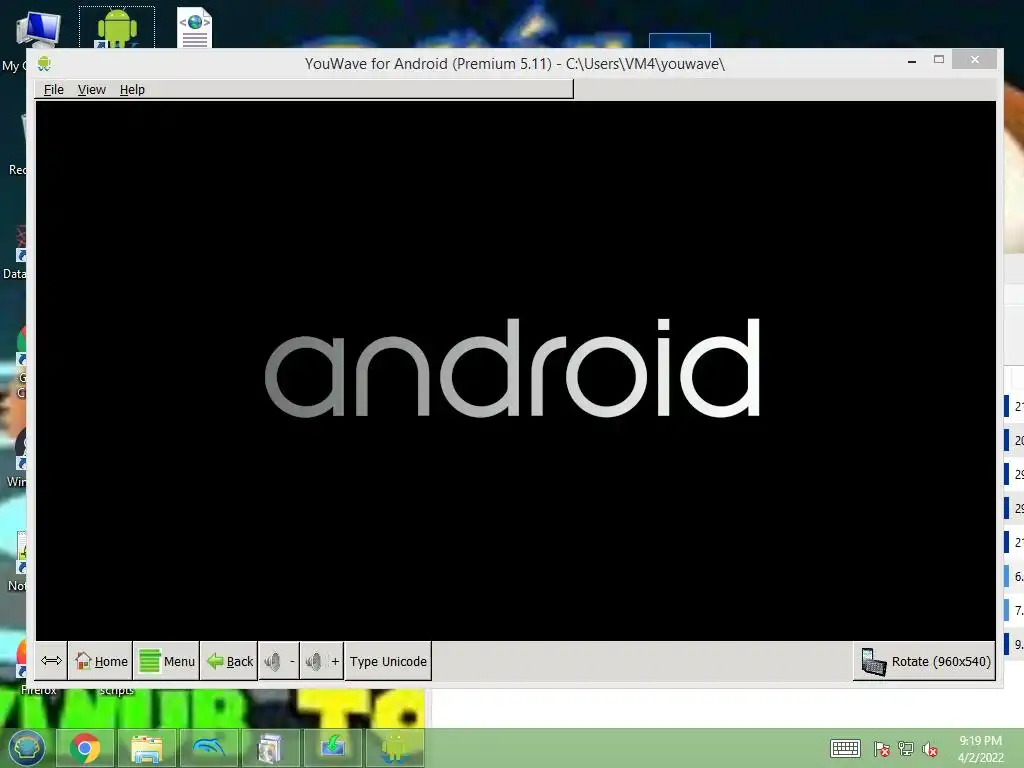Image resolution: width=1024 pixels, height=768 pixels.
Task: Rotate the screen (960x540) button
Action: coord(925,661)
